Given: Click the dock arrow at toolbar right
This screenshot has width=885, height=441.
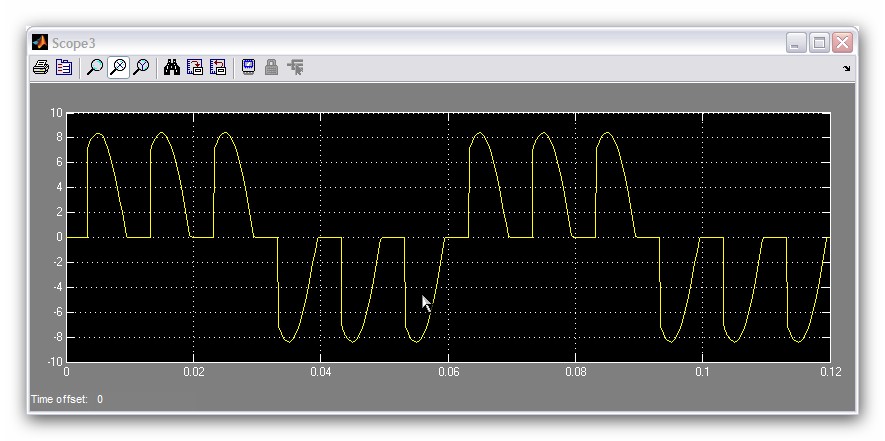Looking at the screenshot, I should (x=846, y=69).
